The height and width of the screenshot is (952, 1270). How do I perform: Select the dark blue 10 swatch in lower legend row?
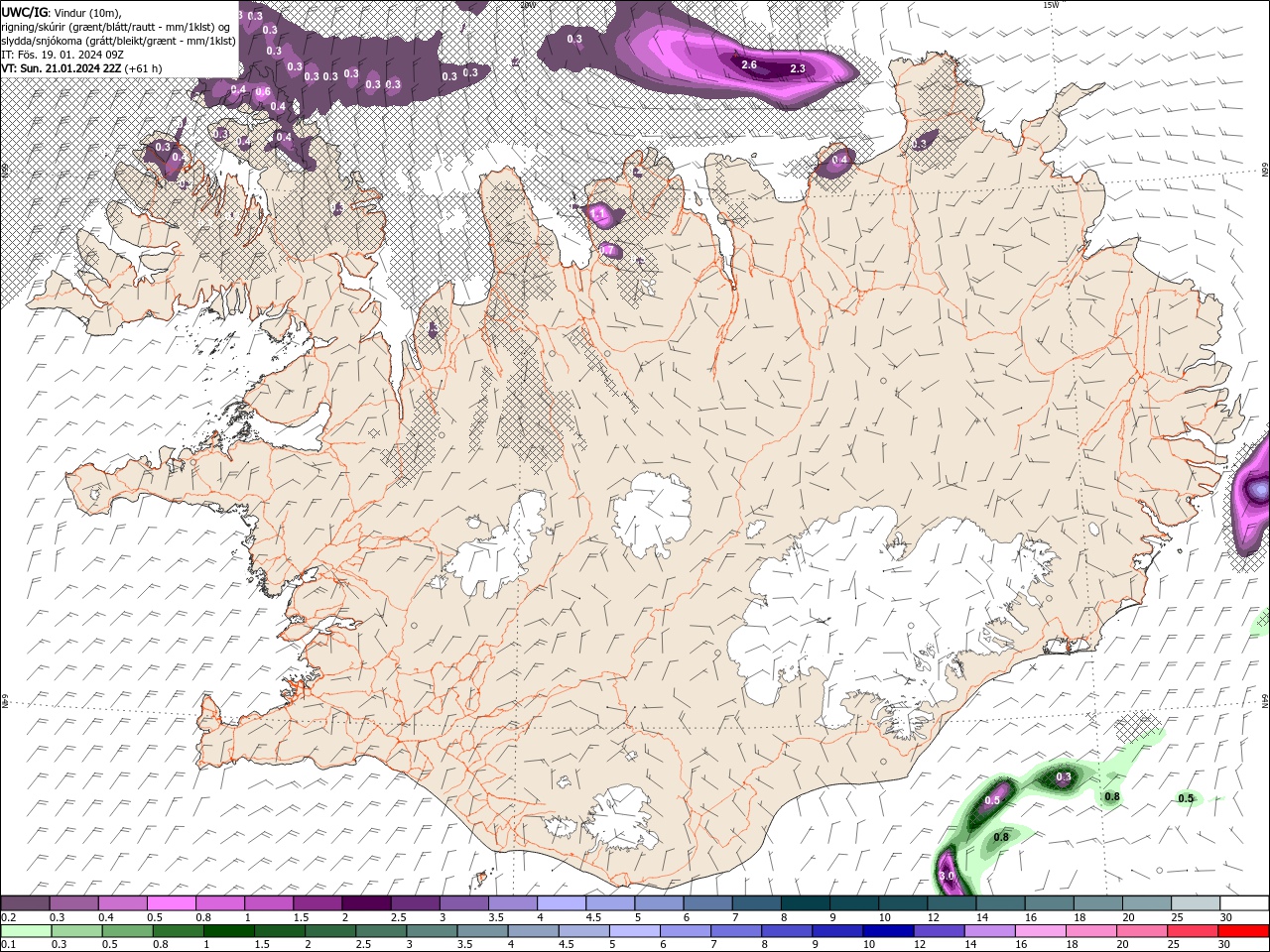coord(887,930)
